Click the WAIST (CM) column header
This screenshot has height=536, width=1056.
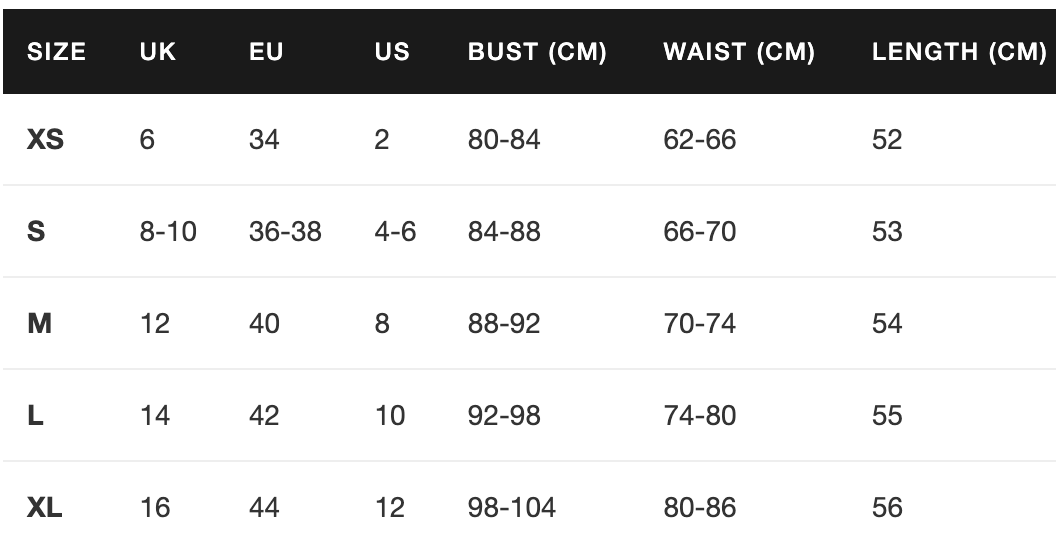coord(739,53)
